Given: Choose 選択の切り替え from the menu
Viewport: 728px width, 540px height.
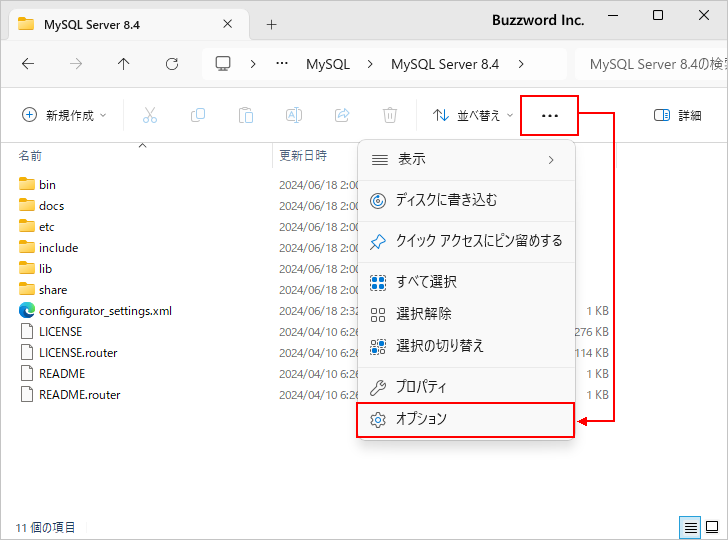Looking at the screenshot, I should [467, 346].
